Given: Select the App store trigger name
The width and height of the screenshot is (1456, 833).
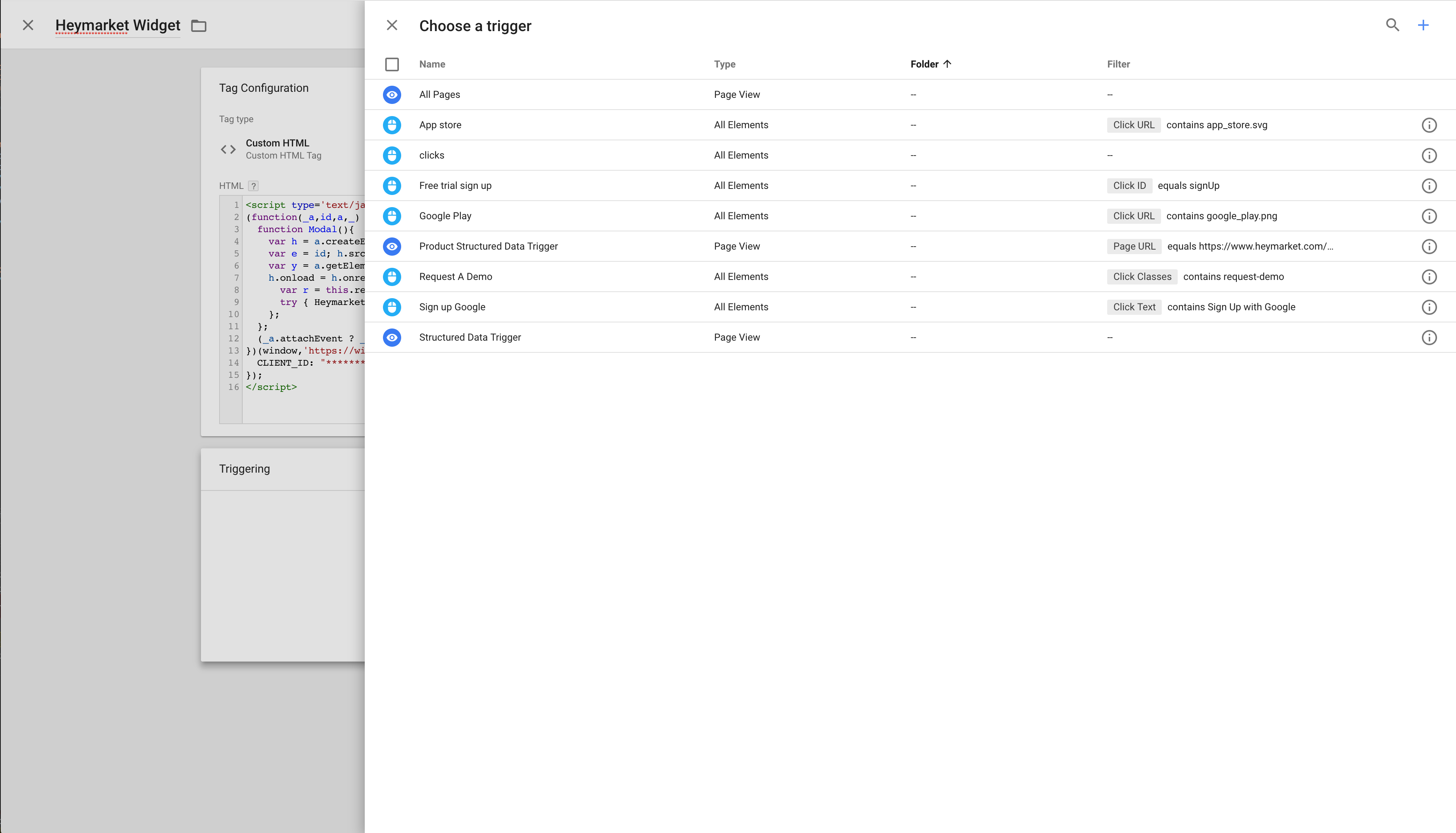Looking at the screenshot, I should click(x=440, y=125).
